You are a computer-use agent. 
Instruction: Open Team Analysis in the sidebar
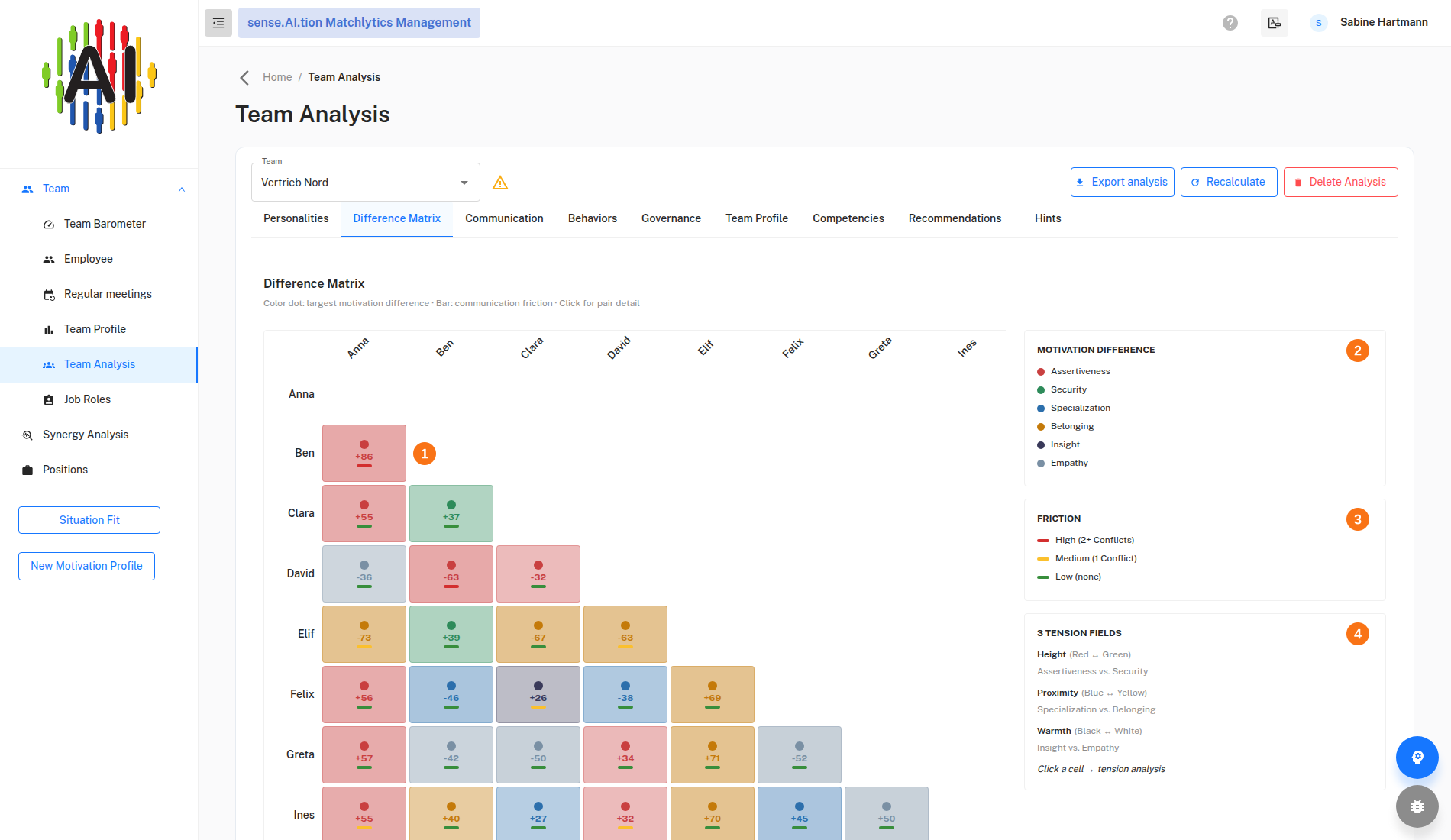pos(99,365)
